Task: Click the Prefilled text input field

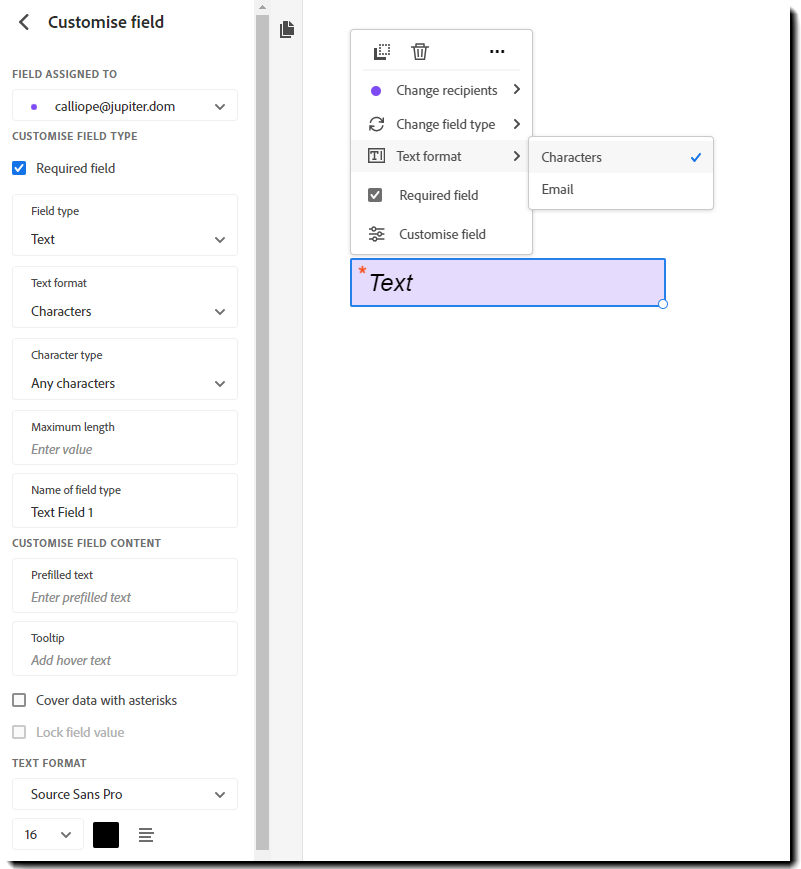Action: 125,597
